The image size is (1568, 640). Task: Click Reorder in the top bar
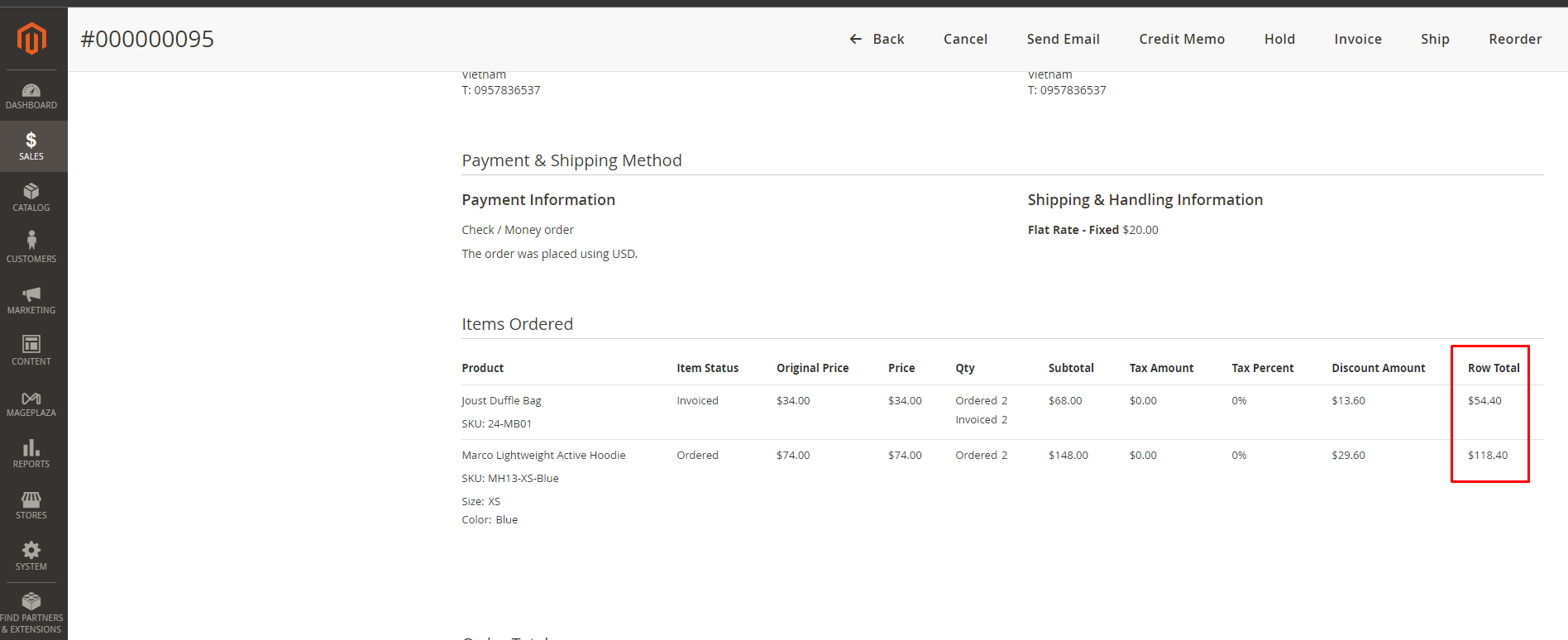point(1515,39)
